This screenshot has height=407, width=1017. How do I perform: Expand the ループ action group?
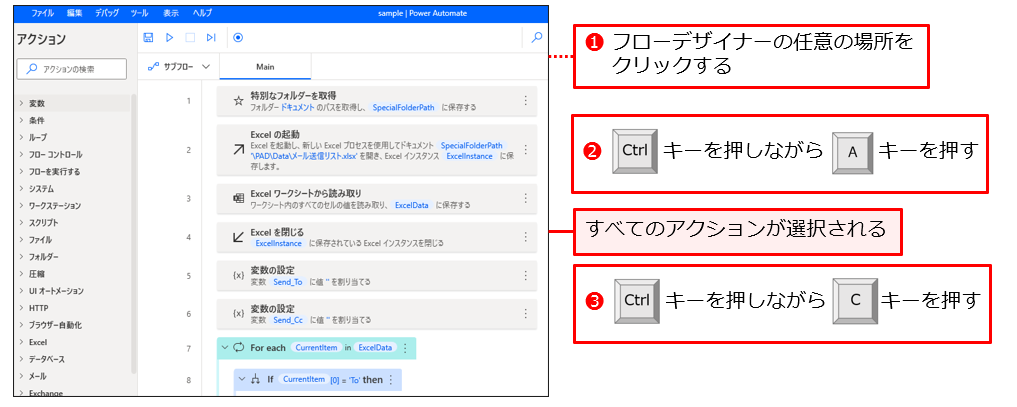[x=21, y=137]
